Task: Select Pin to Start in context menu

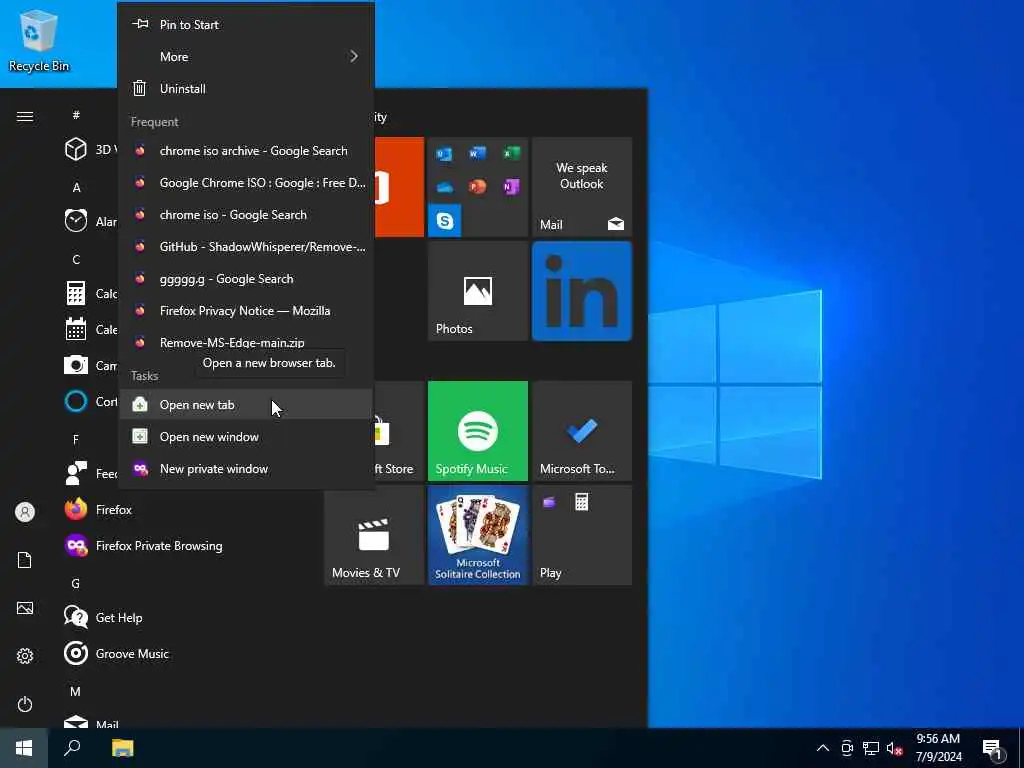Action: click(x=246, y=25)
